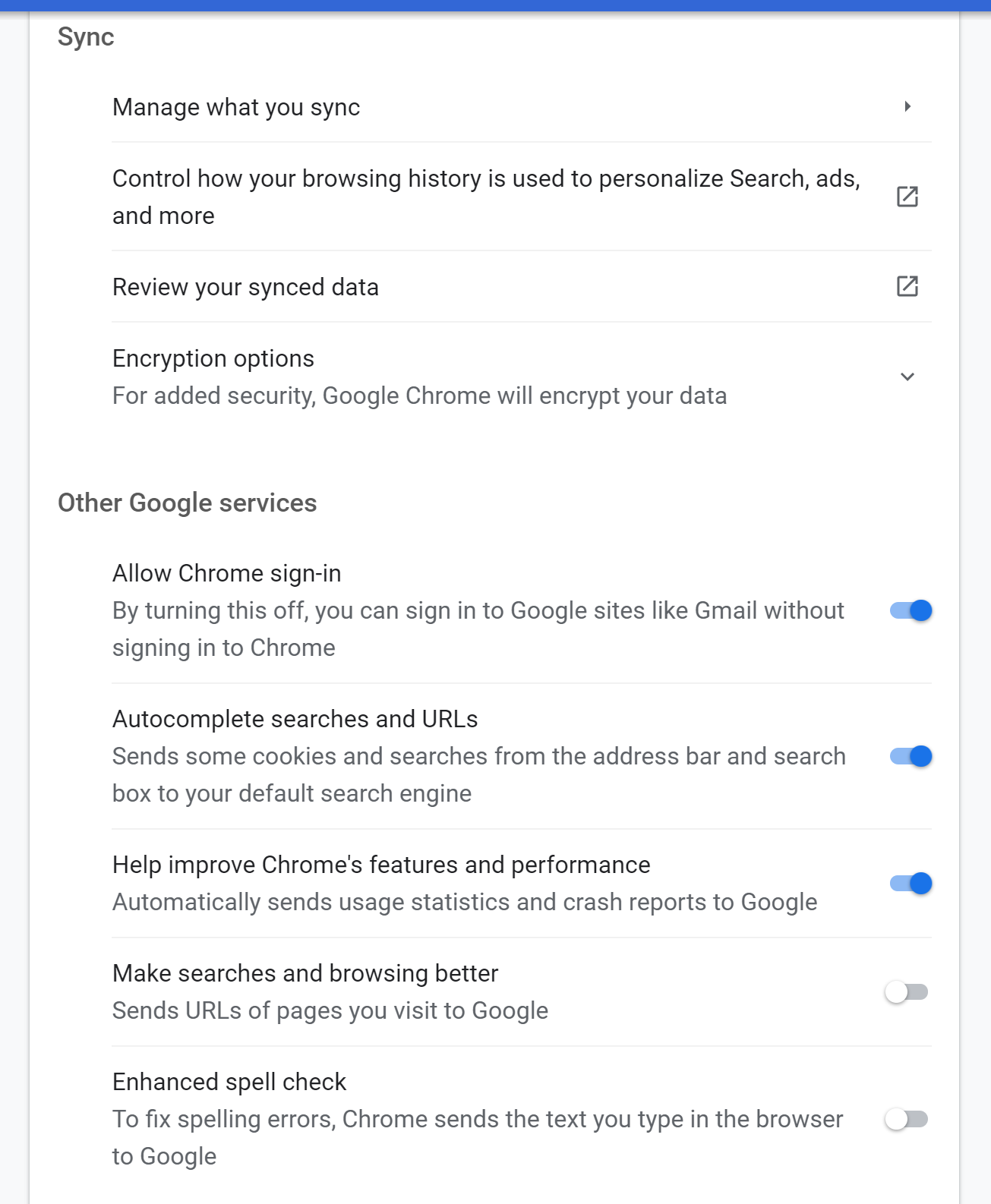
Task: Click the Other Google services heading
Action: pyautogui.click(x=188, y=502)
